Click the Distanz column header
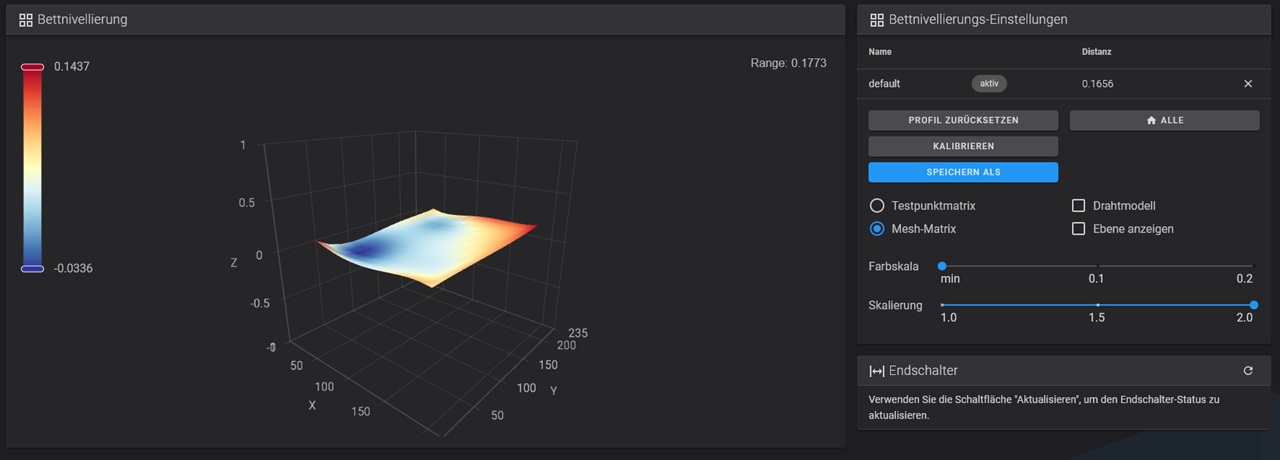The height and width of the screenshot is (460, 1280). click(1097, 51)
